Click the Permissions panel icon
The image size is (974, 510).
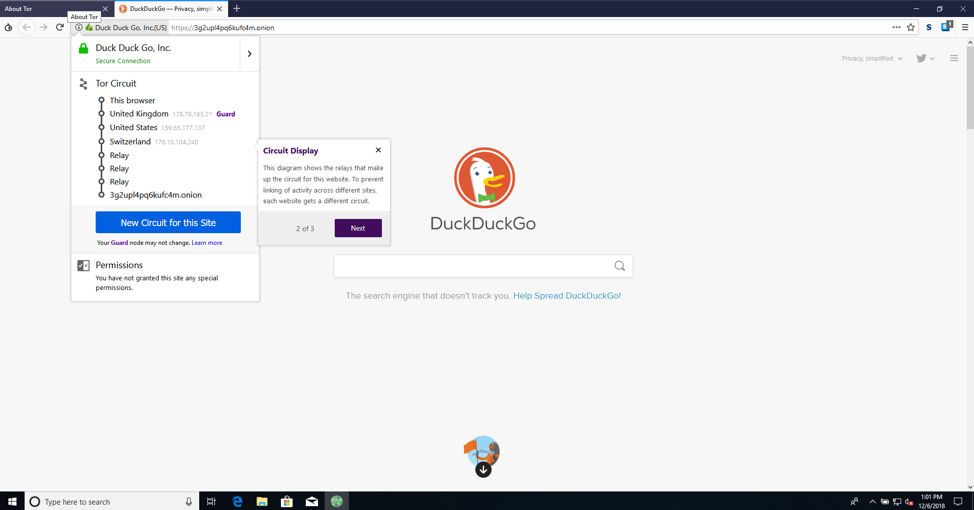pos(83,265)
